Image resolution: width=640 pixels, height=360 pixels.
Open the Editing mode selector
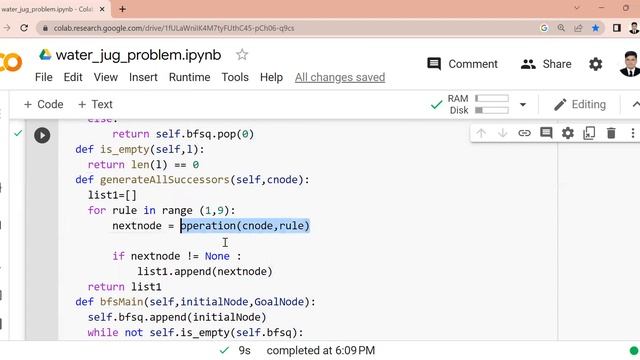click(580, 104)
